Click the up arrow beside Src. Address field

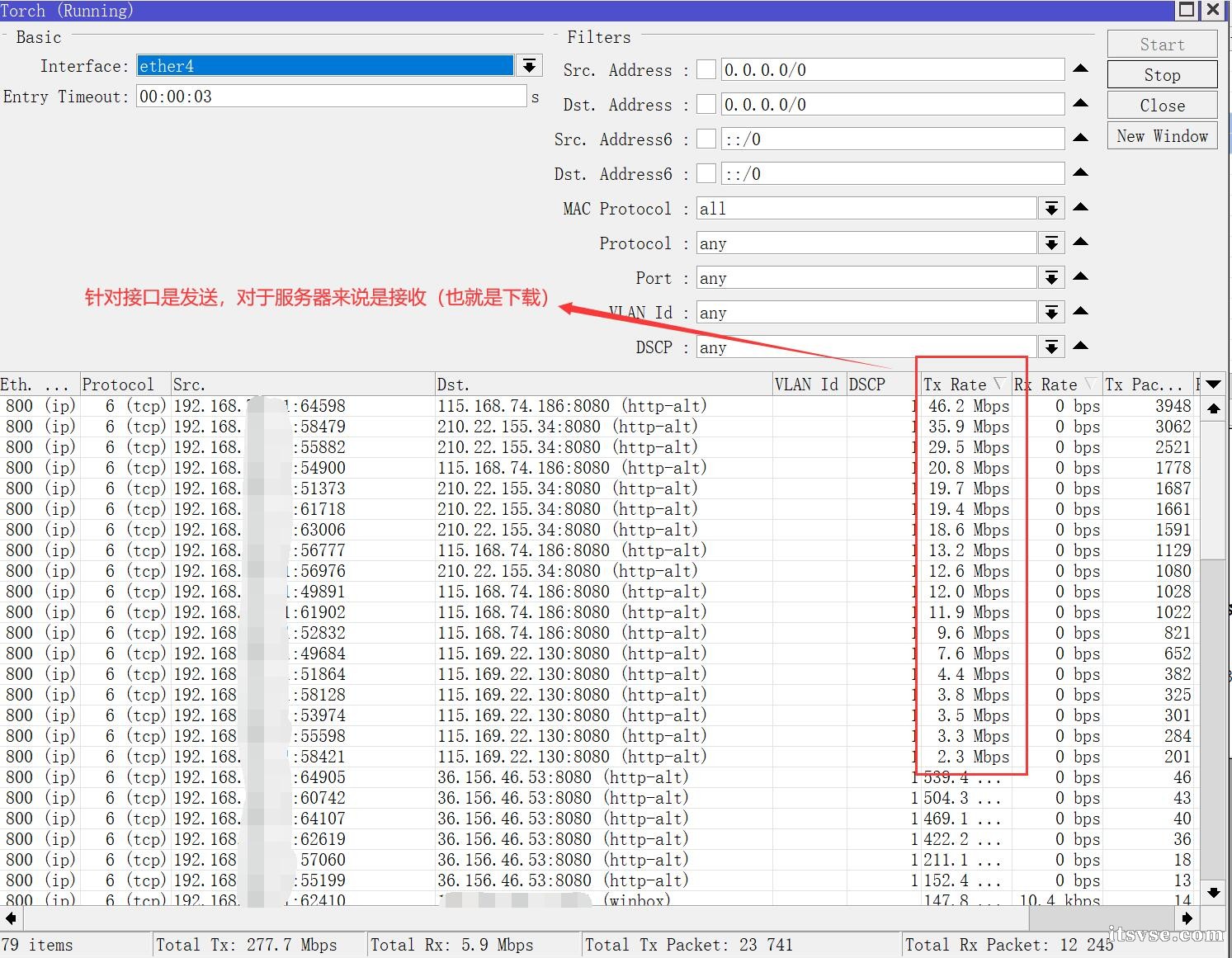pyautogui.click(x=1081, y=69)
